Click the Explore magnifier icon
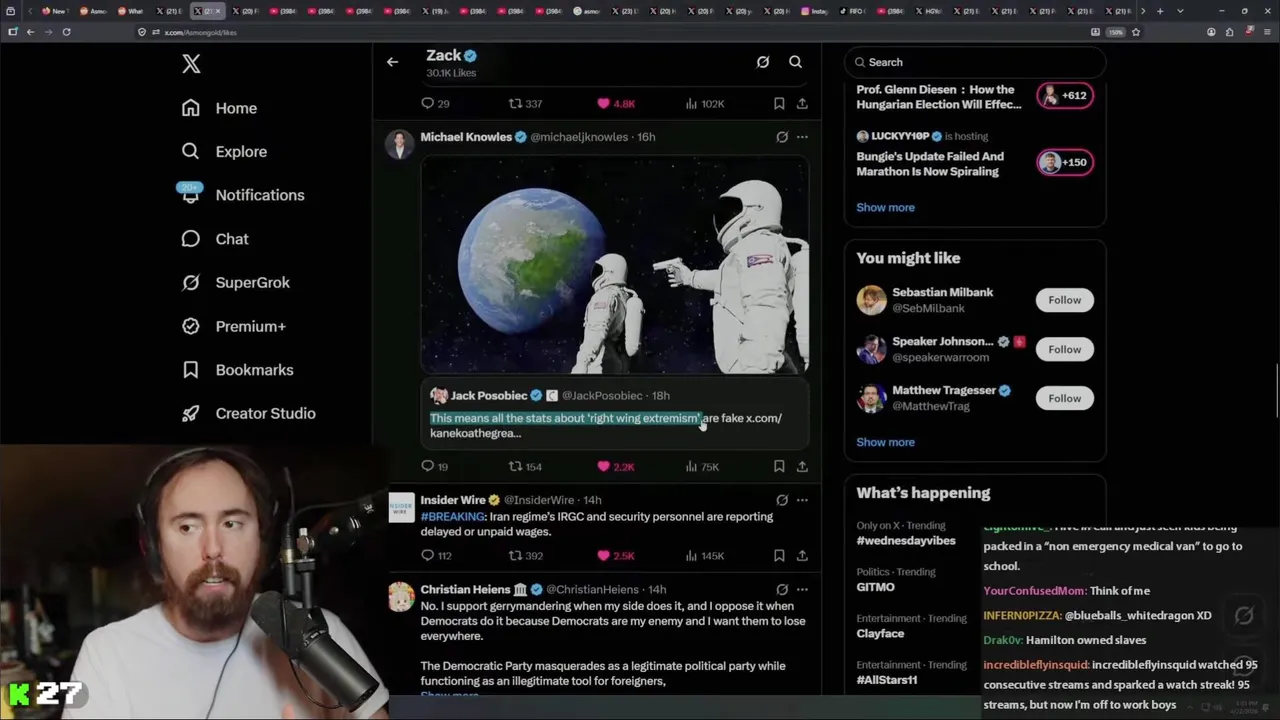The height and width of the screenshot is (720, 1280). pyautogui.click(x=191, y=151)
